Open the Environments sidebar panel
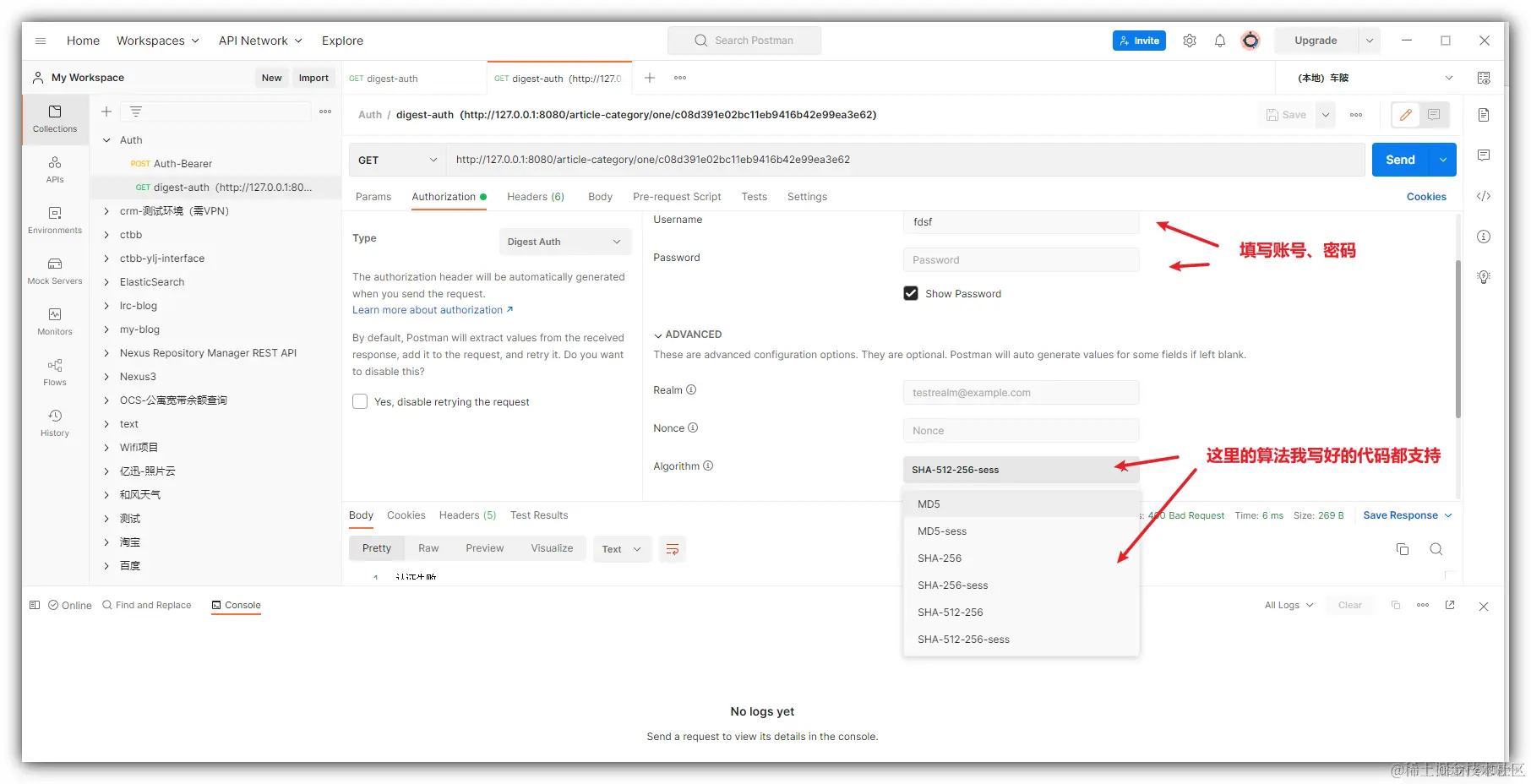This screenshot has height=784, width=1531. pos(55,220)
